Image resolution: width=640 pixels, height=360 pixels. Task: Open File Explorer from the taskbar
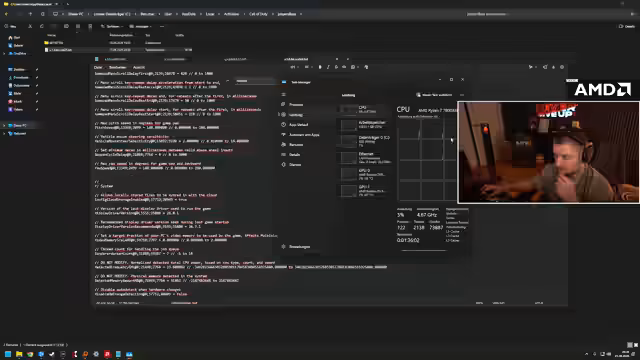pyautogui.click(x=19, y=354)
